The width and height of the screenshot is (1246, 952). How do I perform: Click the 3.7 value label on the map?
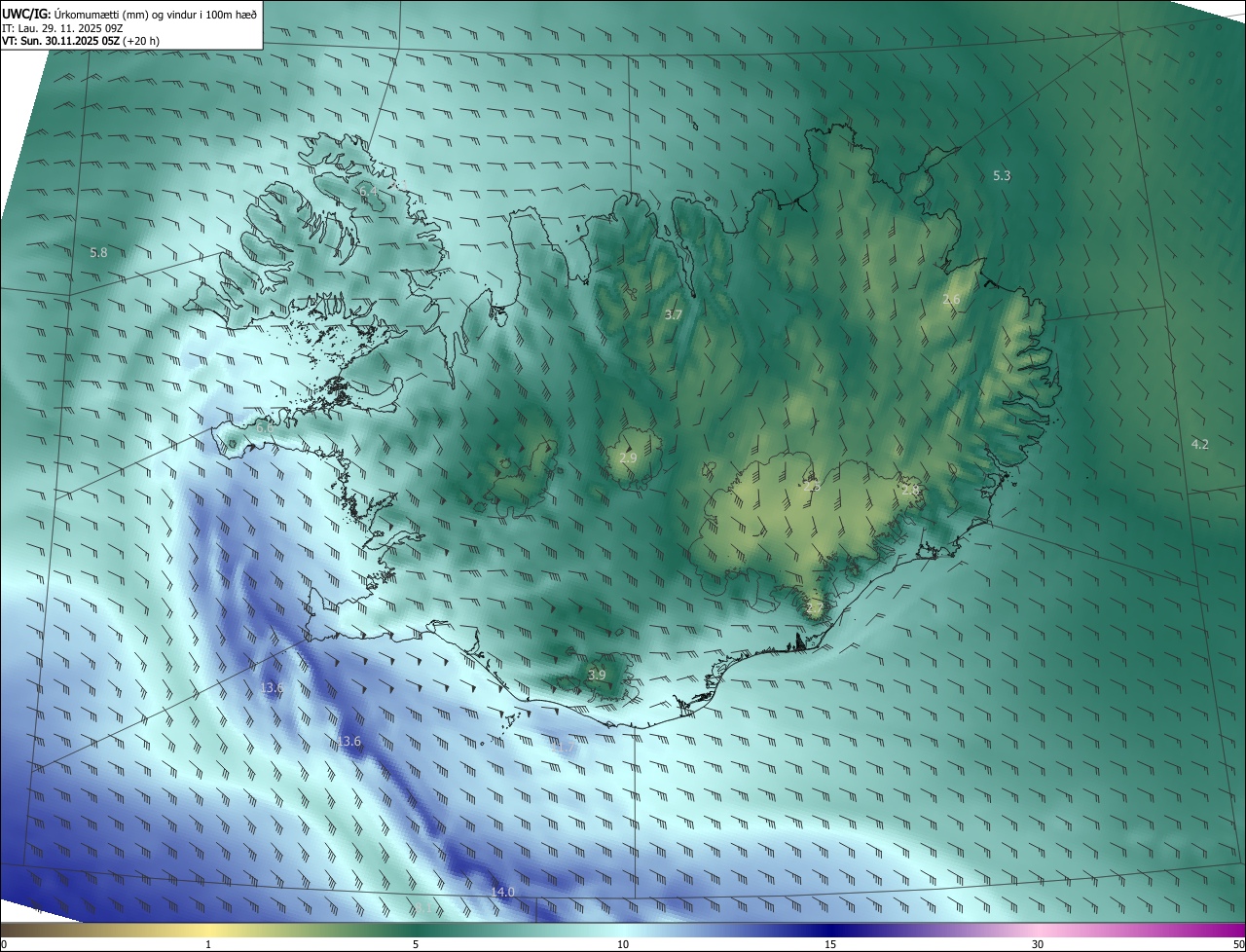(674, 315)
